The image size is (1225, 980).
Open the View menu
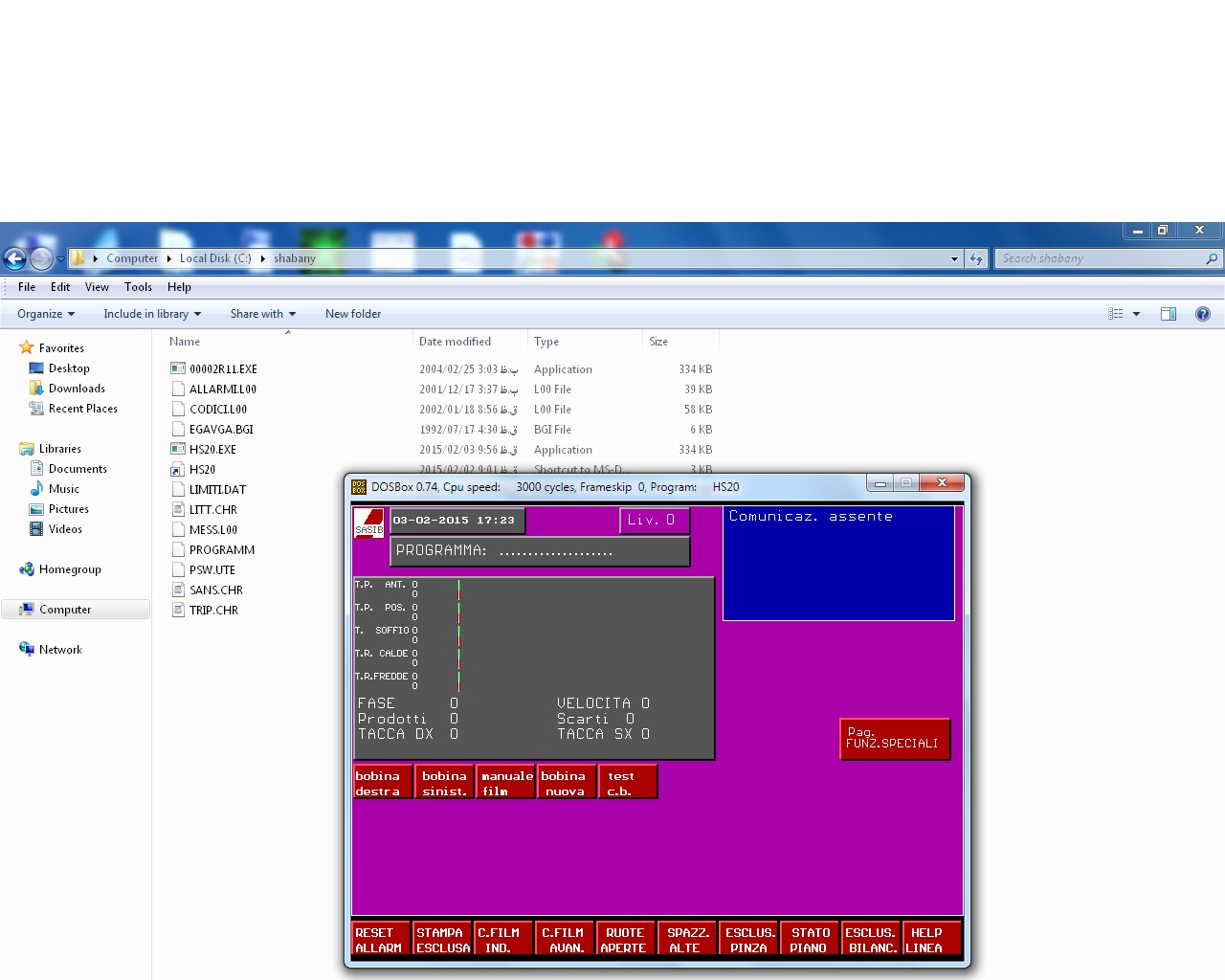tap(97, 287)
